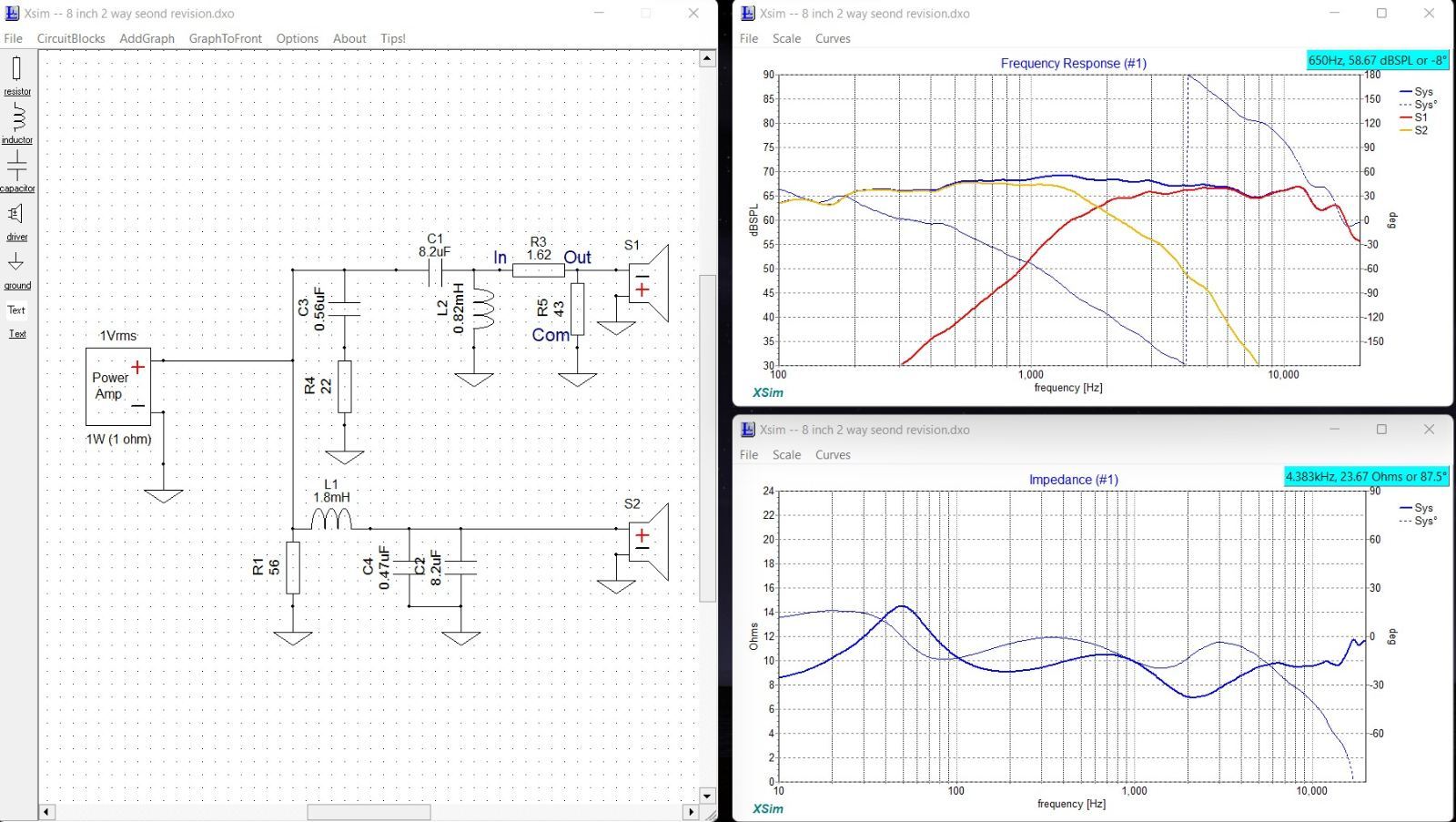This screenshot has width=1456, height=822.
Task: Click the schematic horizontal scrollbar thumb
Action: [x=369, y=811]
